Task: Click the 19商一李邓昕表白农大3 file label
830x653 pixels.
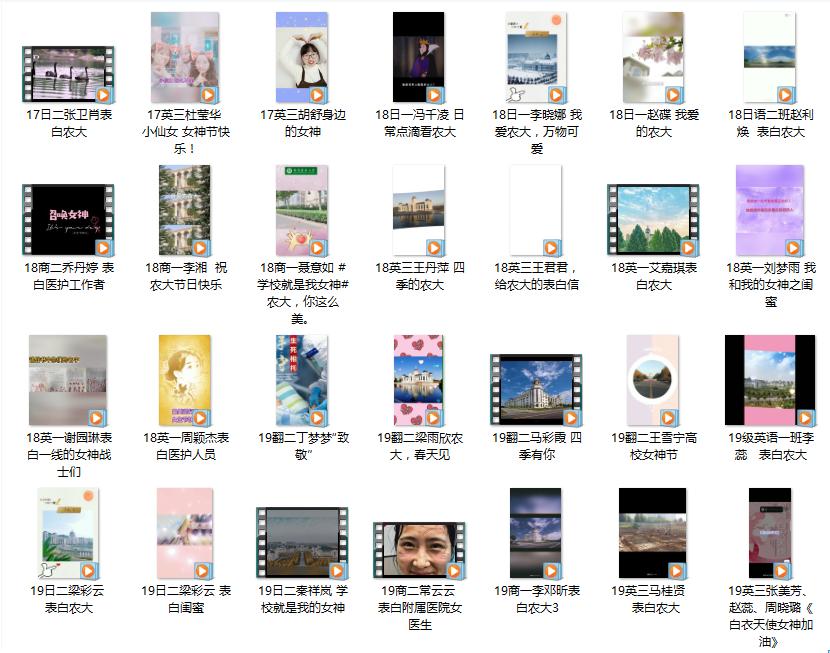Action: (x=536, y=599)
